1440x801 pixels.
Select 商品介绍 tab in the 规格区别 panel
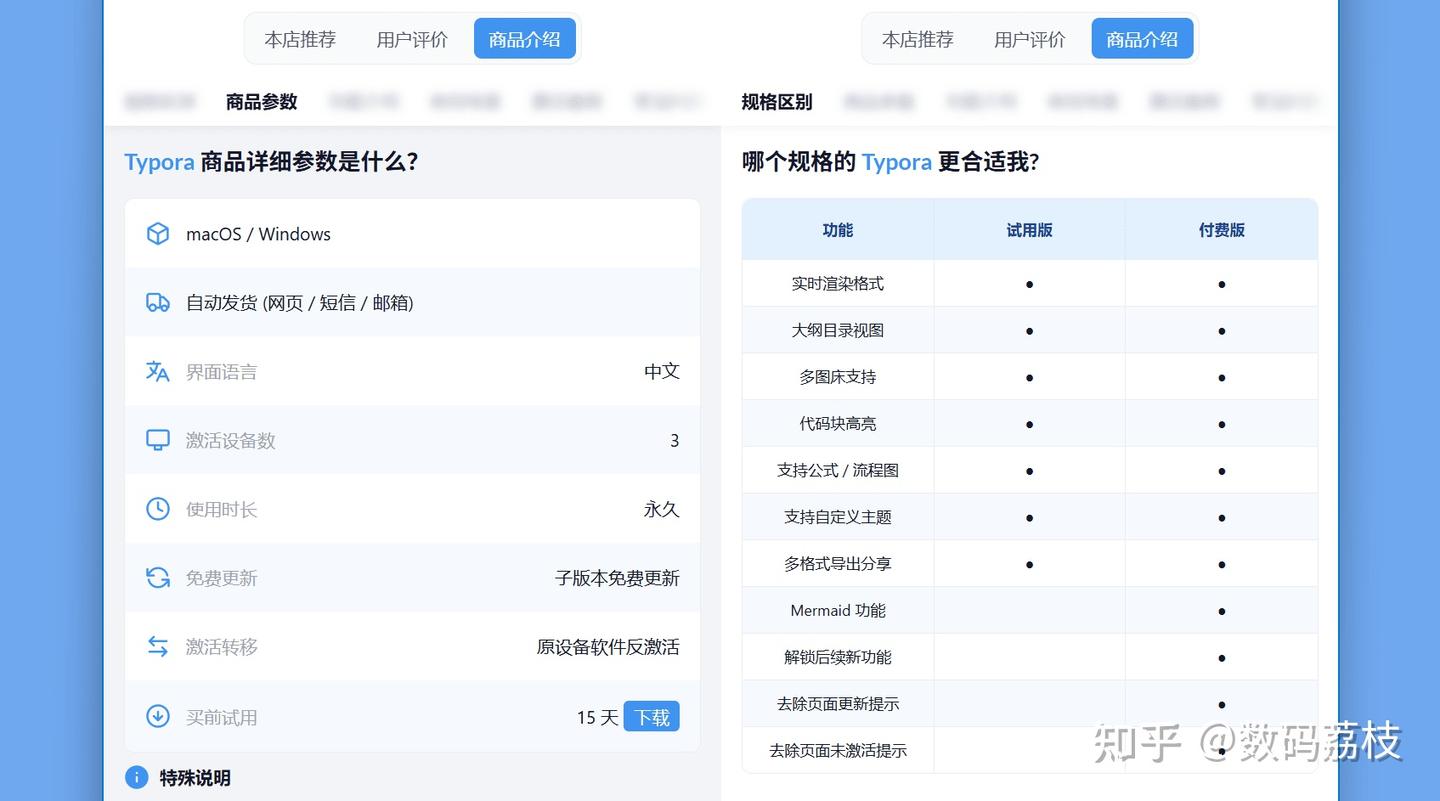click(x=1142, y=39)
